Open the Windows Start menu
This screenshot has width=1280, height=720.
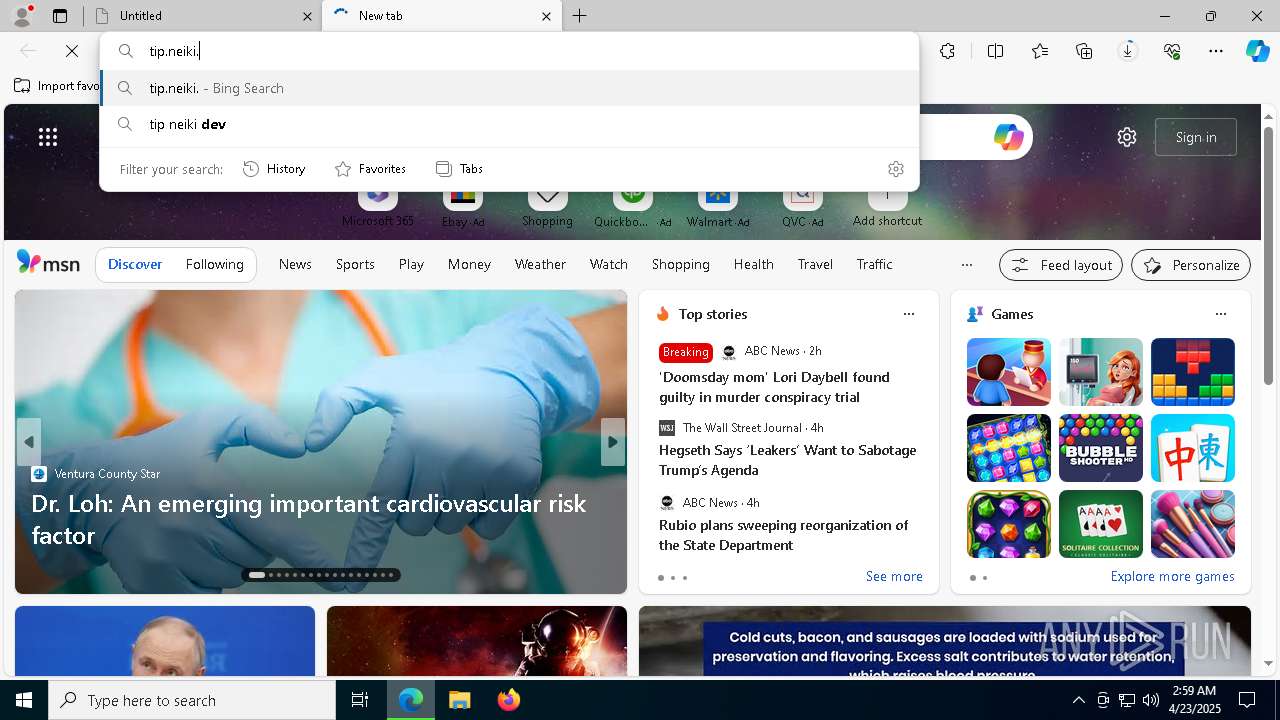[x=24, y=700]
